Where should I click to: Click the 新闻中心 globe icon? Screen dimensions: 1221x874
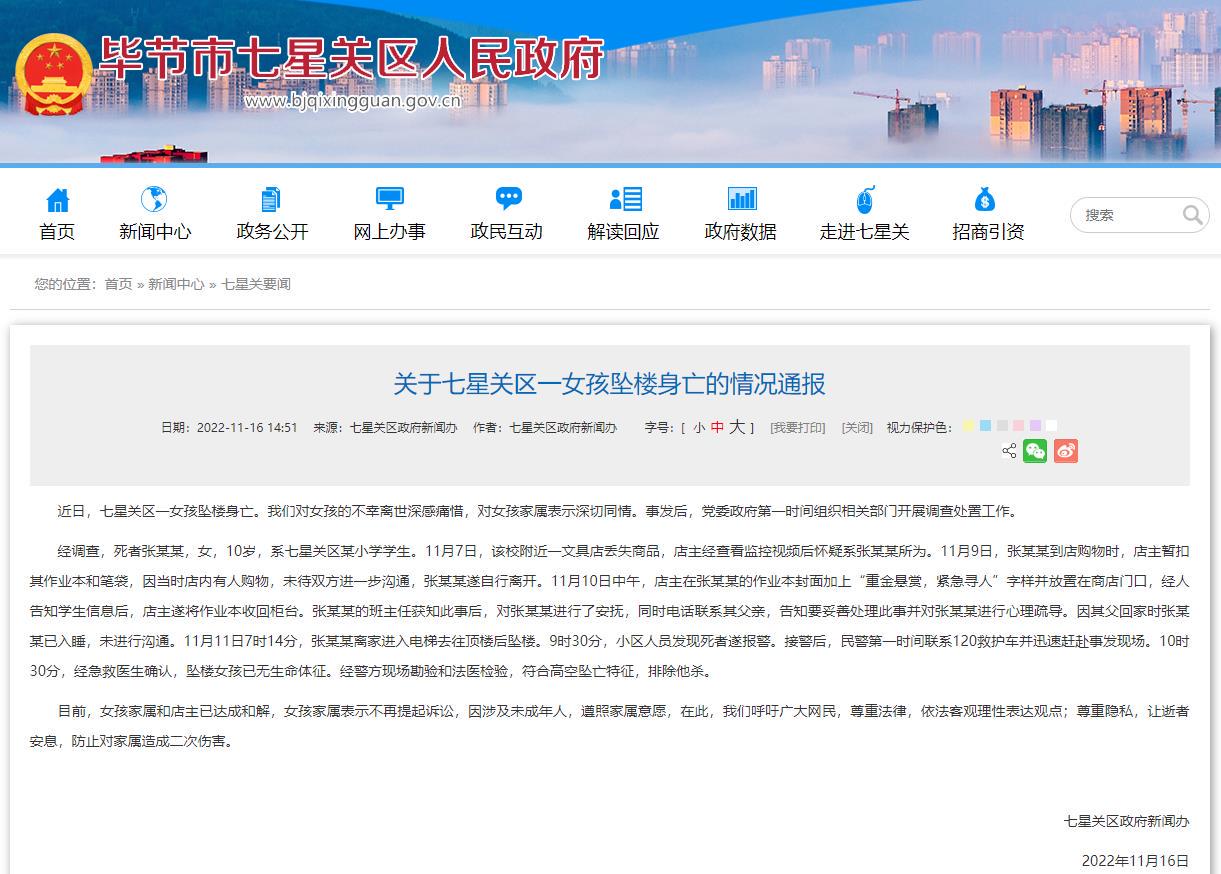point(154,199)
